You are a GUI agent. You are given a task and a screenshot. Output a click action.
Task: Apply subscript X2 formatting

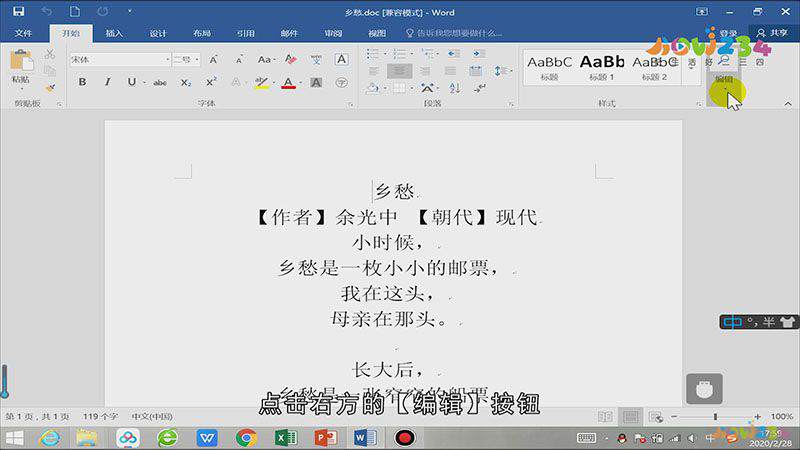pos(186,83)
